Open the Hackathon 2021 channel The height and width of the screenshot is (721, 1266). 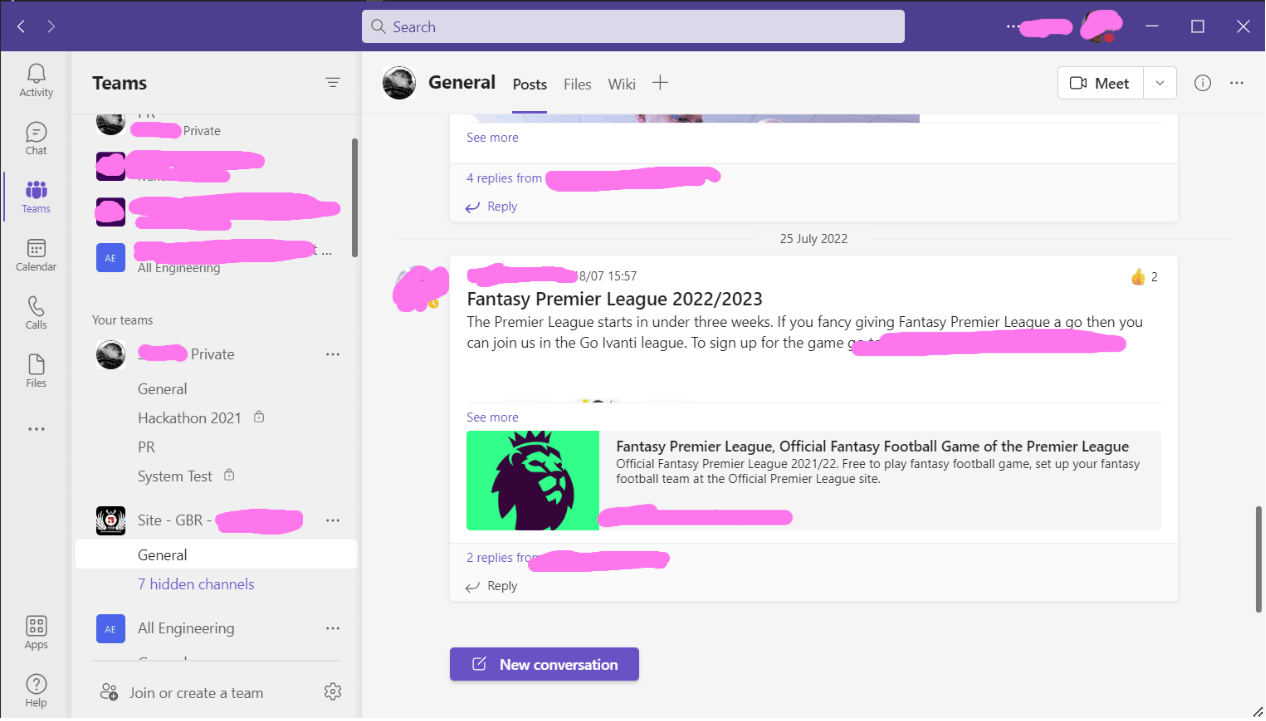190,418
